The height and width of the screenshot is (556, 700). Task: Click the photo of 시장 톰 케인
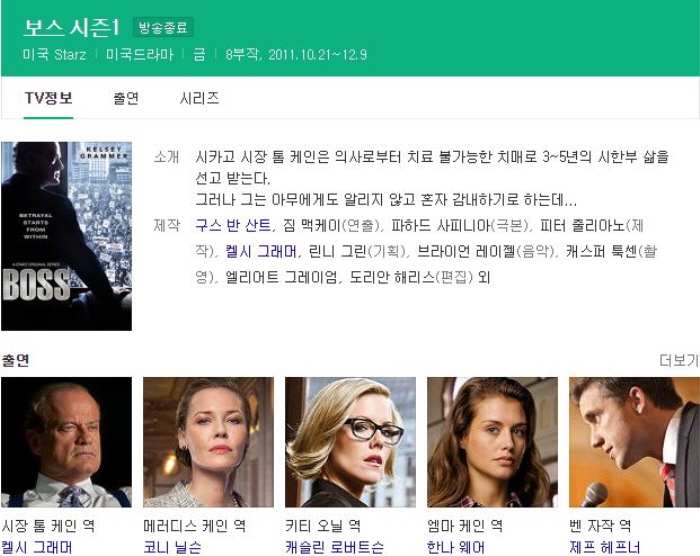pyautogui.click(x=67, y=442)
